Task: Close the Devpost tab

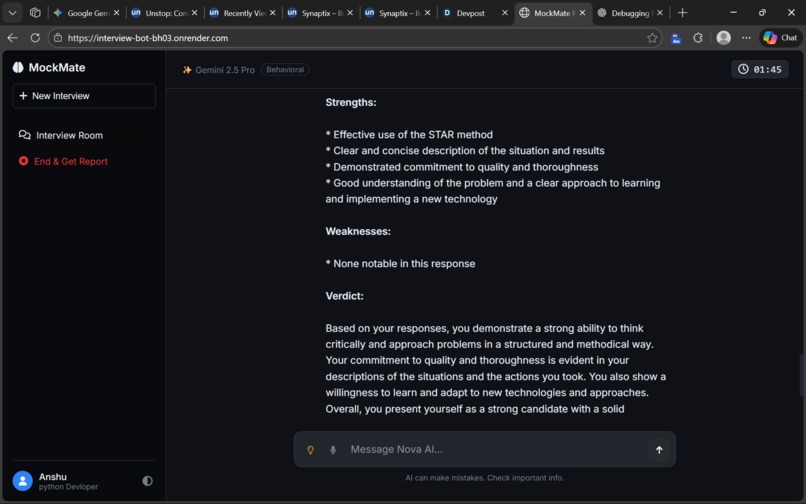Action: tap(505, 13)
